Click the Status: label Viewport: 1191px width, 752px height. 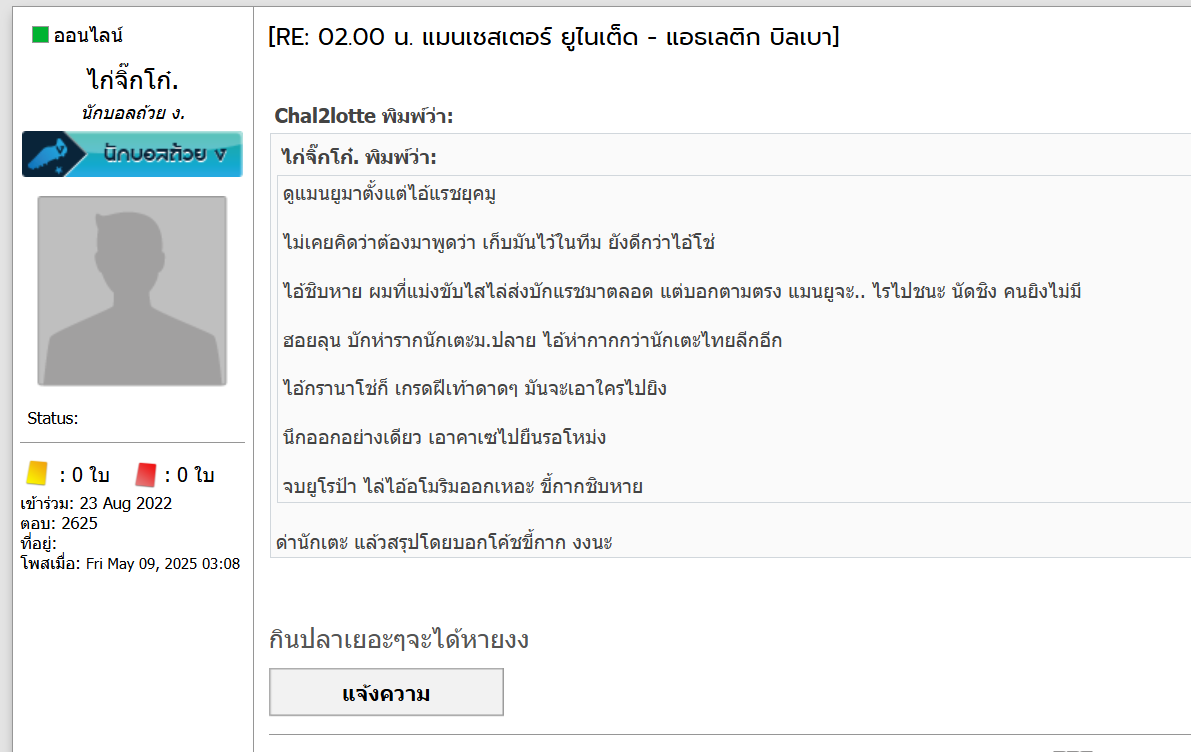click(52, 419)
